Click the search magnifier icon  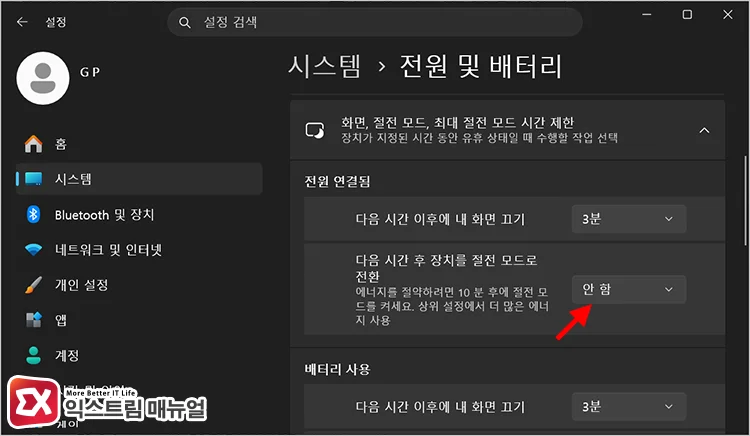pyautogui.click(x=185, y=22)
